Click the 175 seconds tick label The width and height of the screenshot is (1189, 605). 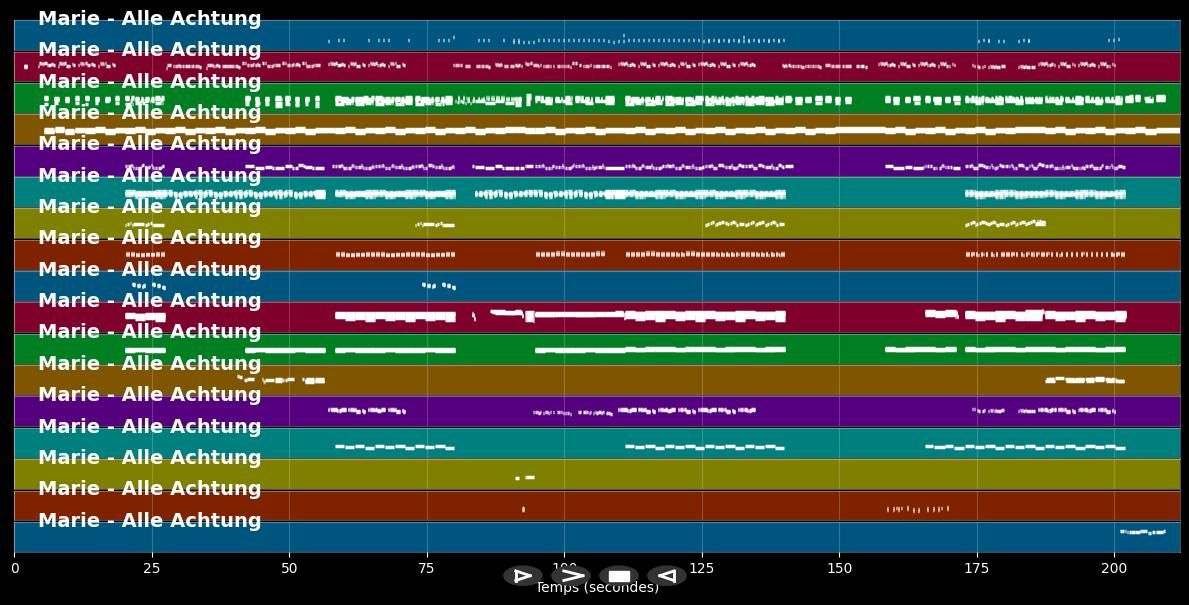click(x=977, y=568)
